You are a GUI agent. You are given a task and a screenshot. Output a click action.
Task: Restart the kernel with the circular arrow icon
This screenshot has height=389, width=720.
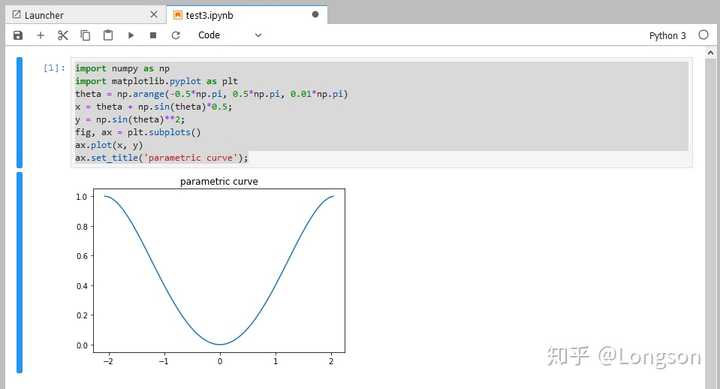tap(176, 35)
